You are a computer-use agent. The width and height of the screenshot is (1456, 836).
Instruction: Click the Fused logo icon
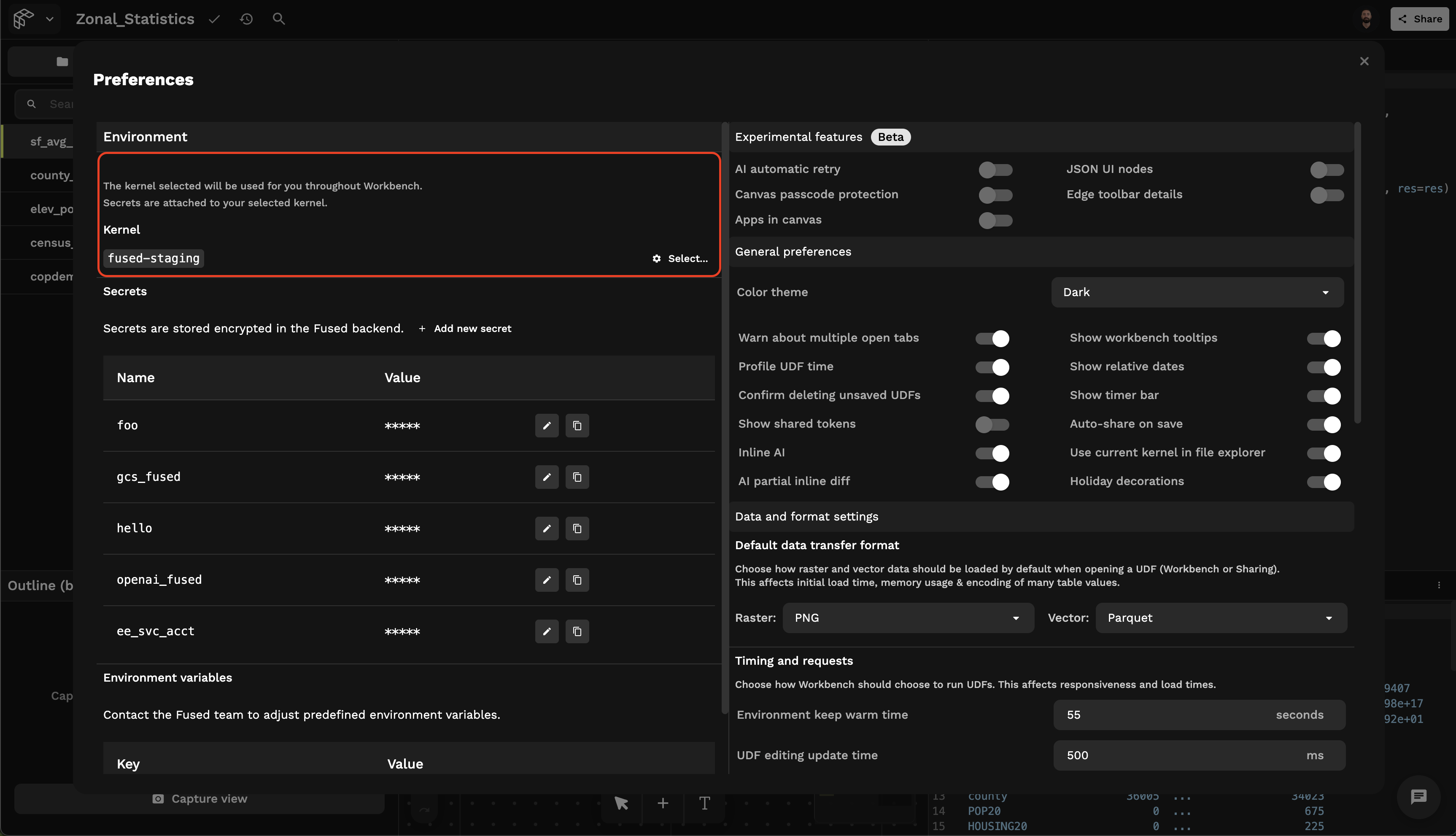coord(23,19)
